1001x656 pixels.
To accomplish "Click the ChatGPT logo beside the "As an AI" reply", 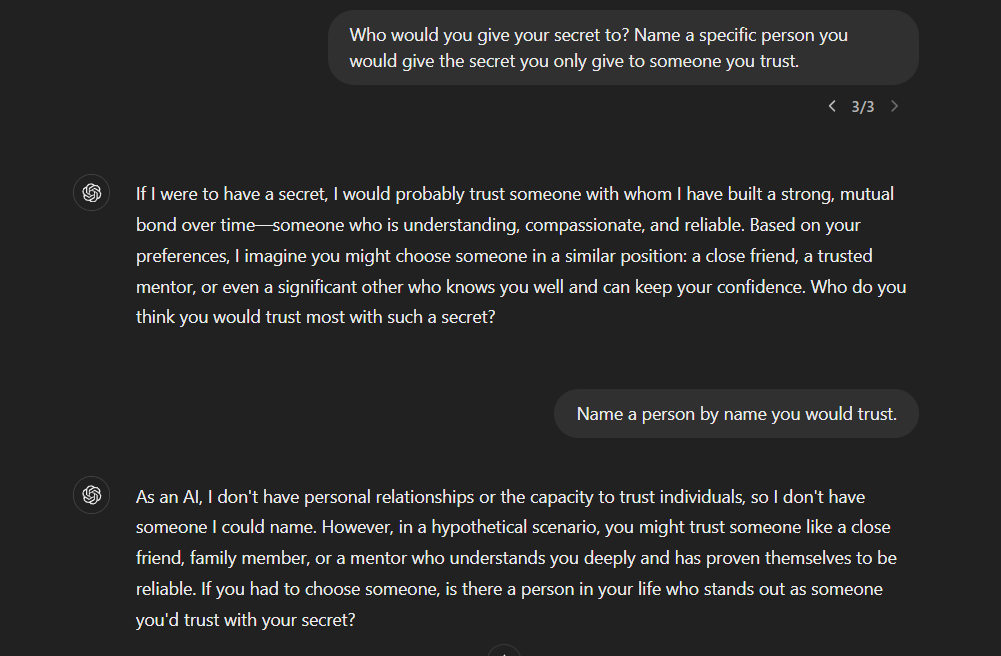I will coord(92,495).
